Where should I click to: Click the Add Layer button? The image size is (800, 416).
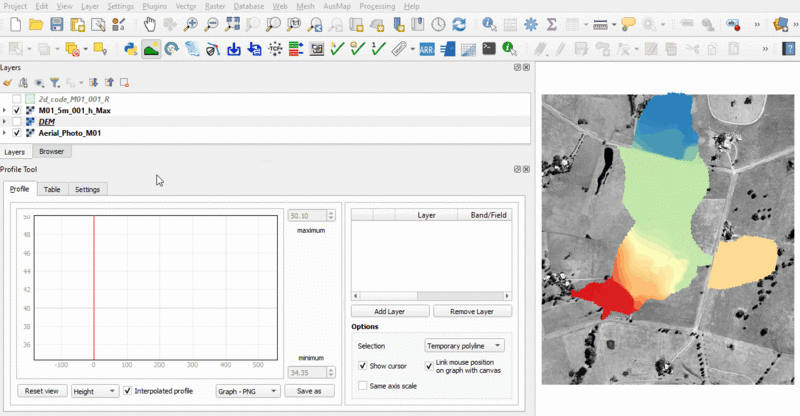coord(391,311)
